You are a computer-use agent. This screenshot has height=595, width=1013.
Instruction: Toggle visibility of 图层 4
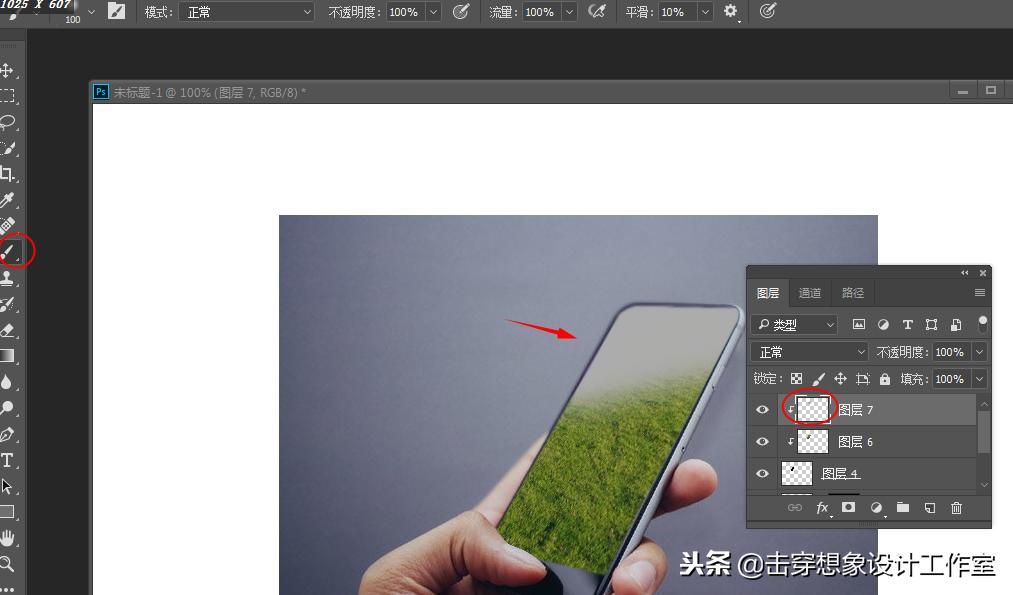(762, 473)
